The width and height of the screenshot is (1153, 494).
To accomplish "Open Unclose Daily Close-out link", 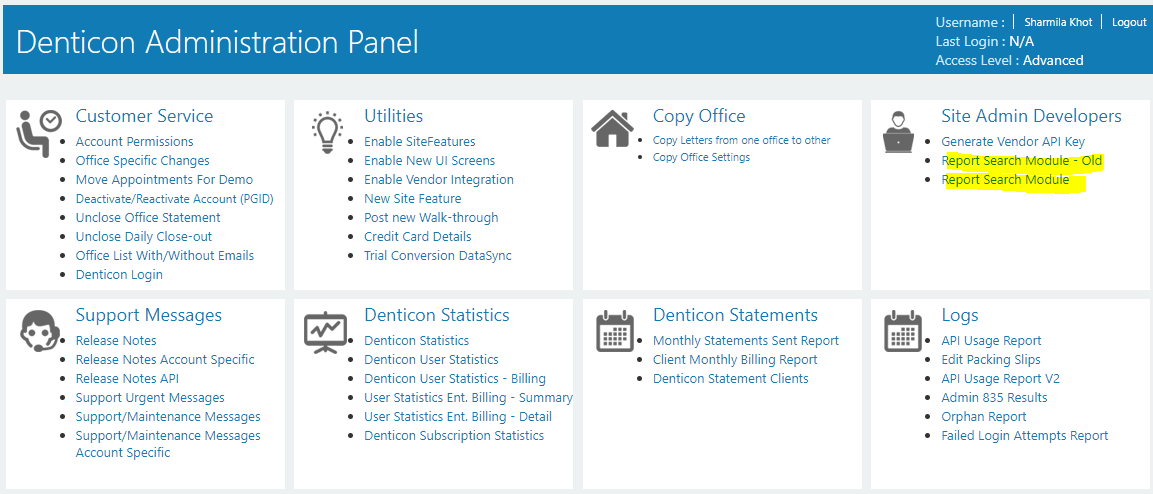I will point(144,237).
